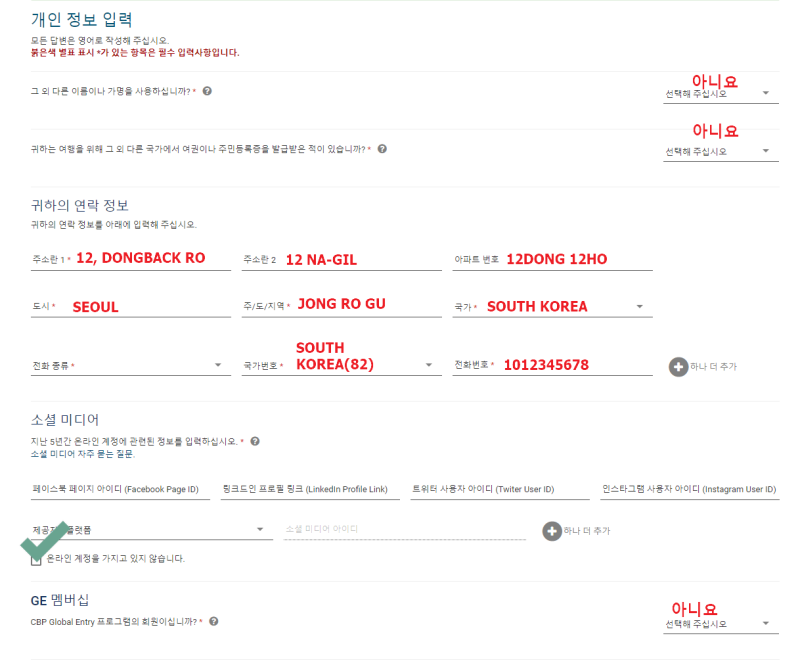
Task: Click help icon beside other country passport question
Action: click(382, 149)
